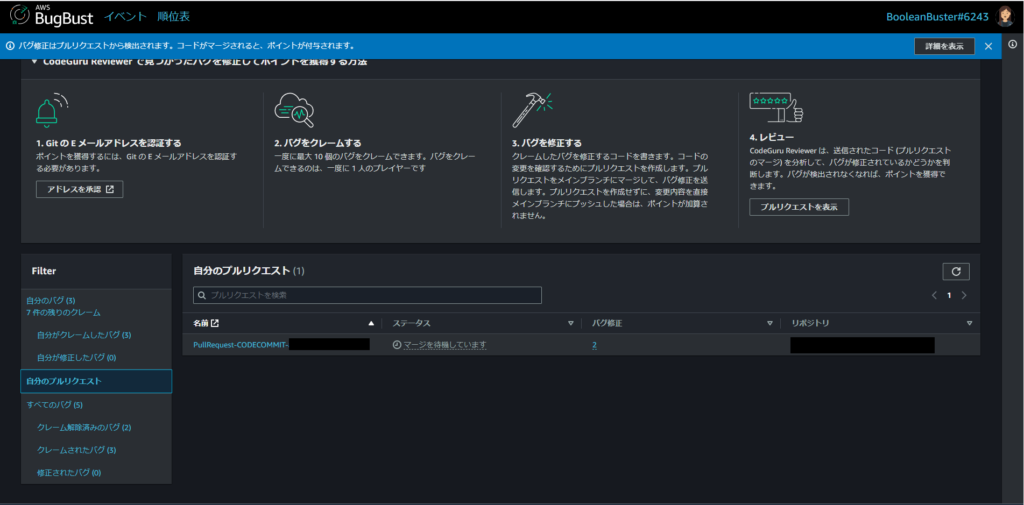Open the 順位表 leaderboard menu
This screenshot has width=1024, height=505.
coord(174,16)
